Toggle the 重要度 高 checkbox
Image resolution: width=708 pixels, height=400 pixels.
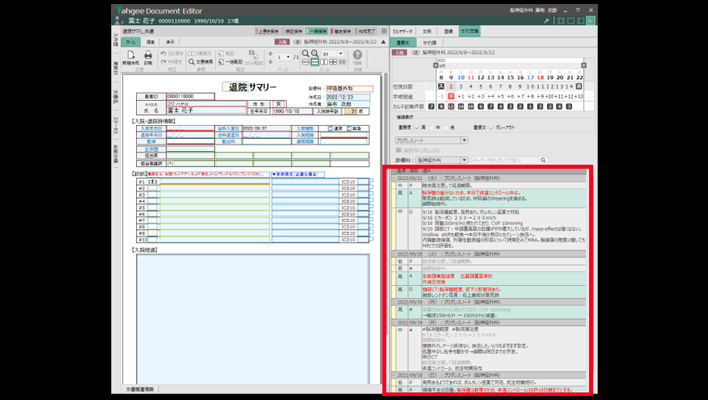417,128
